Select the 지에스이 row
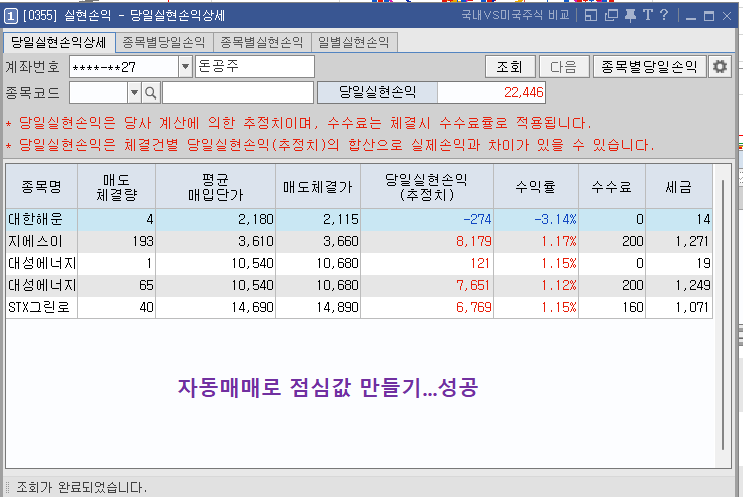The image size is (743, 497). (359, 242)
